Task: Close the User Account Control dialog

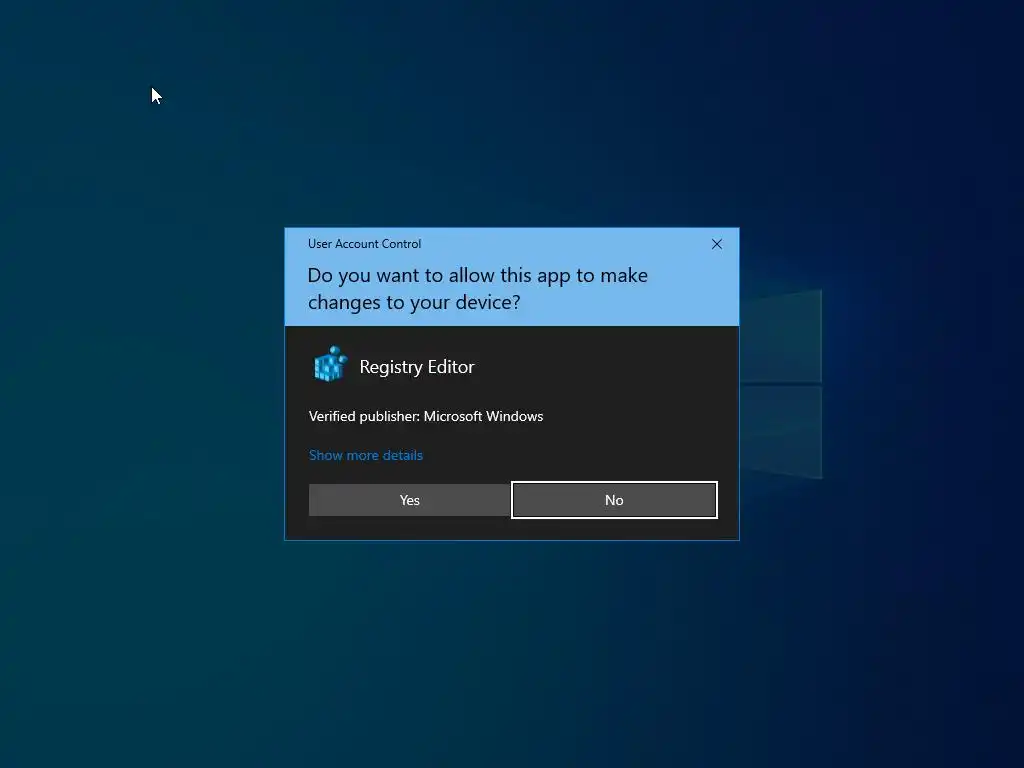Action: coord(716,244)
